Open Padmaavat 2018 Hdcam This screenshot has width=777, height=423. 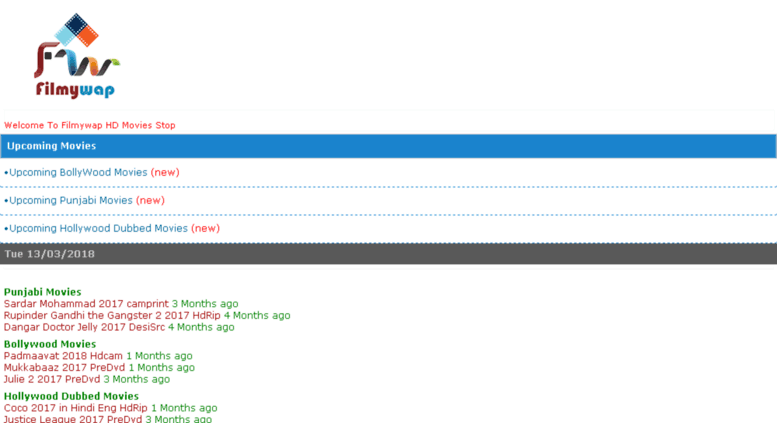click(x=63, y=356)
